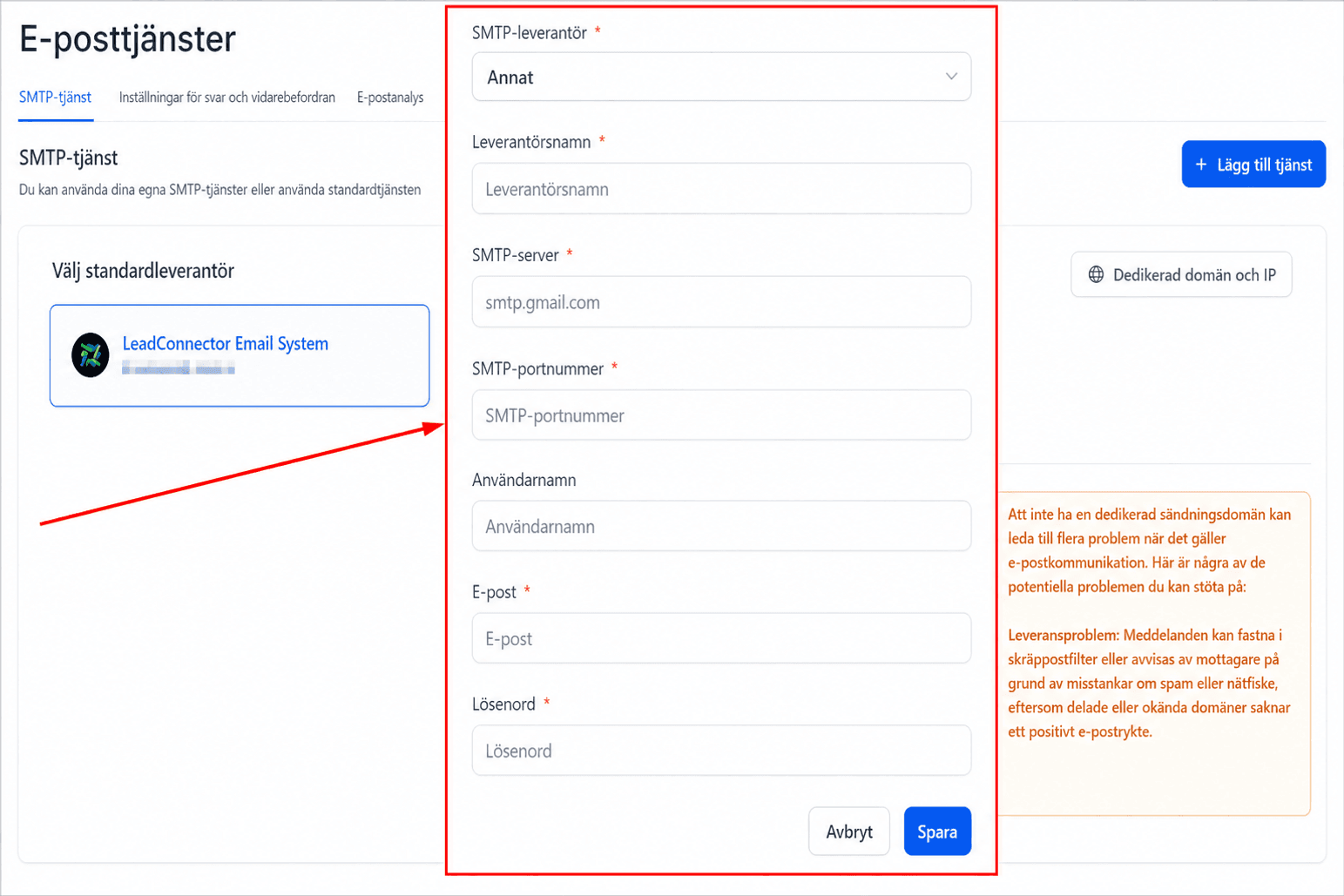Open the Annat provider combo box
The height and width of the screenshot is (896, 1344).
pos(721,77)
